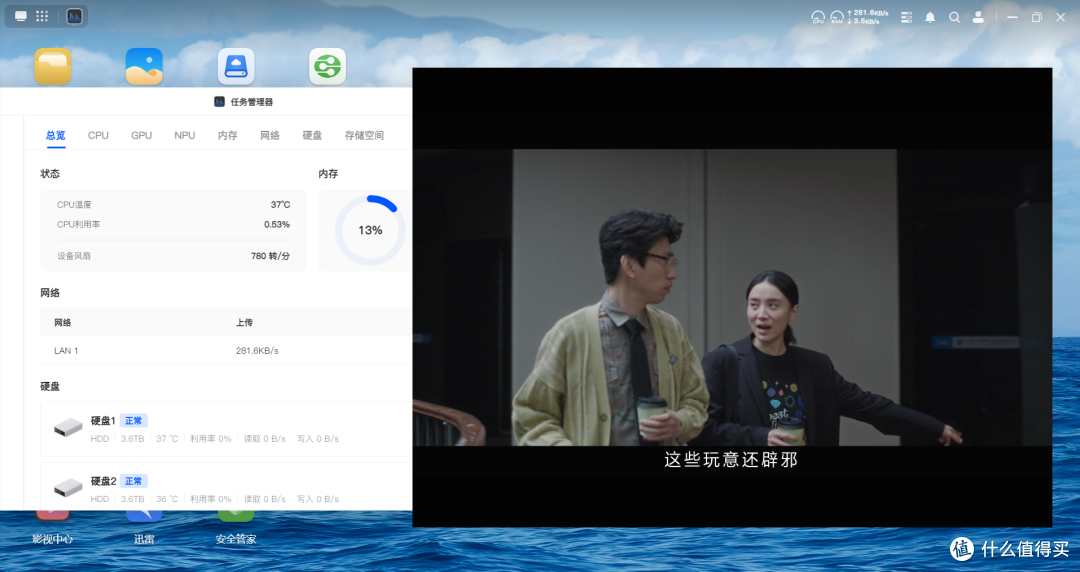Open the app grid launcher

tap(42, 16)
